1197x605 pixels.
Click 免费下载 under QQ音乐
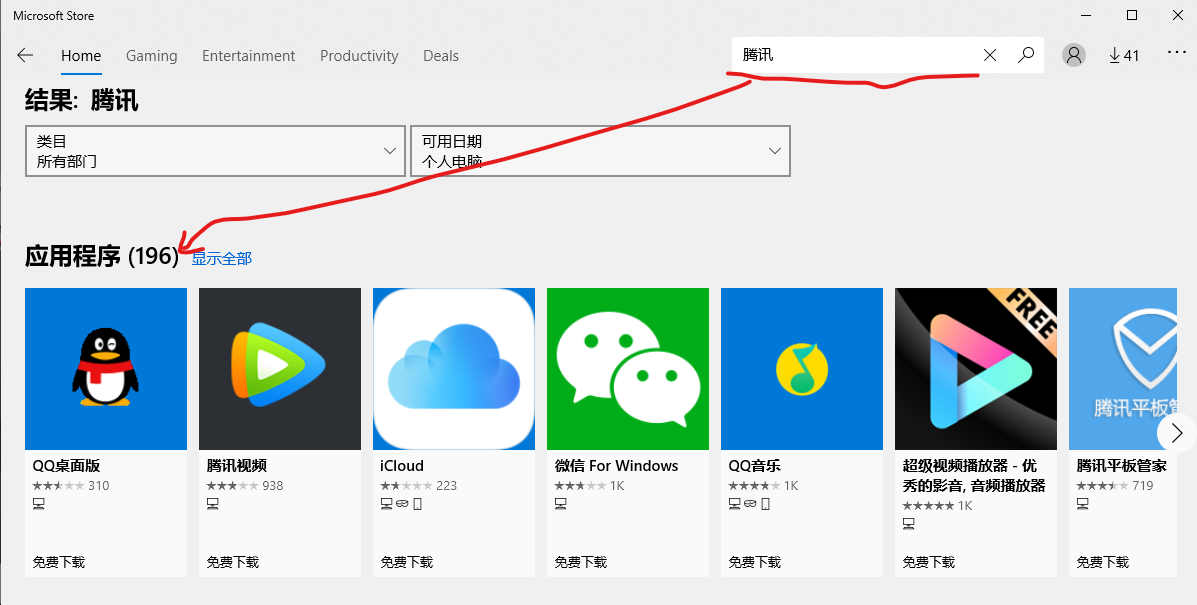(755, 562)
